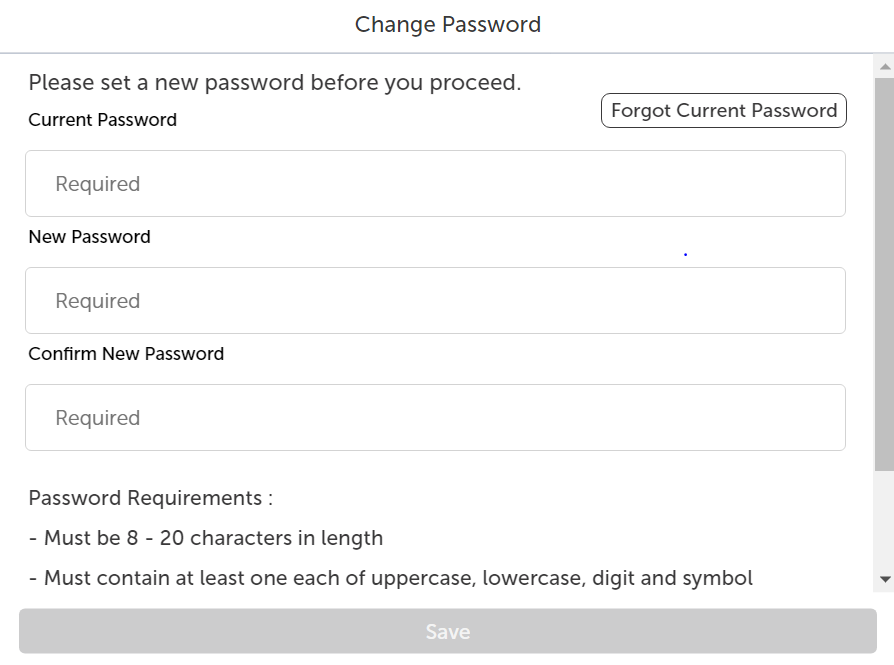894x665 pixels.
Task: Click the Required placeholder in New Password
Action: coord(97,300)
